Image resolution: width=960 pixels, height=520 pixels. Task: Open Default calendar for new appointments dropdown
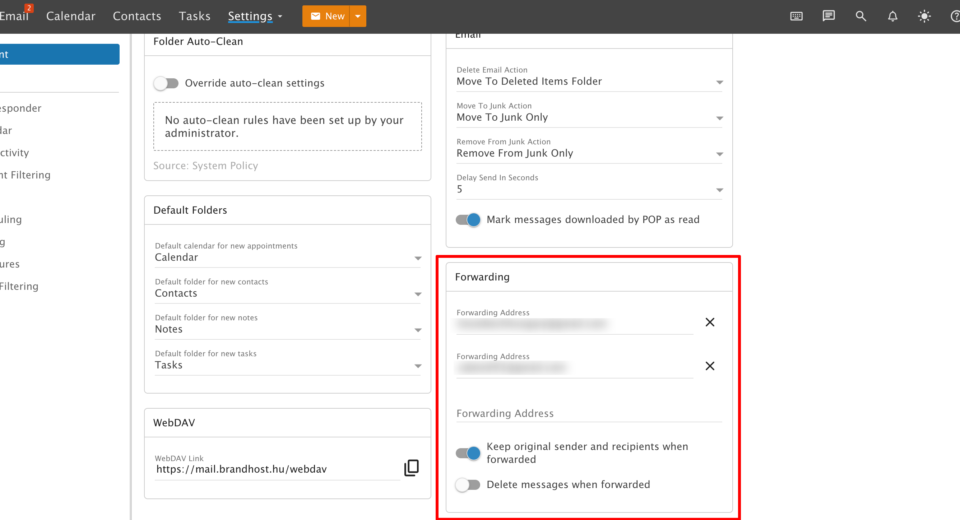tap(288, 257)
